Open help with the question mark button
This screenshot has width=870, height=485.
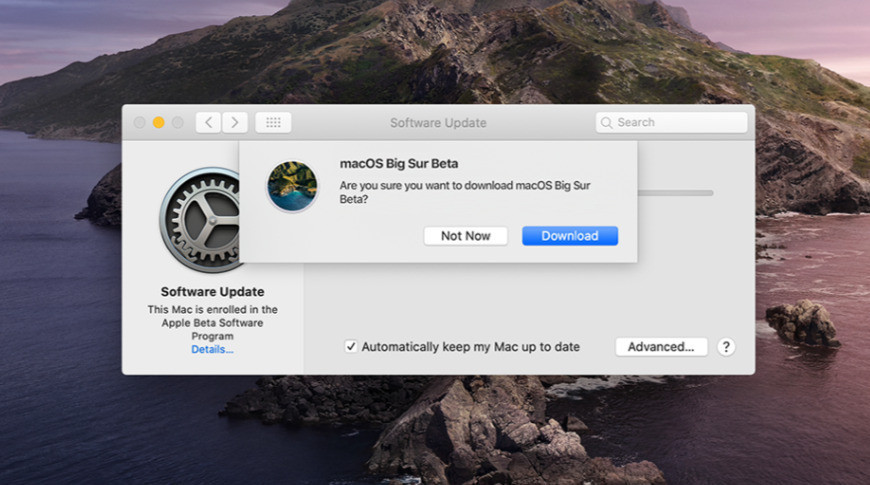point(726,347)
